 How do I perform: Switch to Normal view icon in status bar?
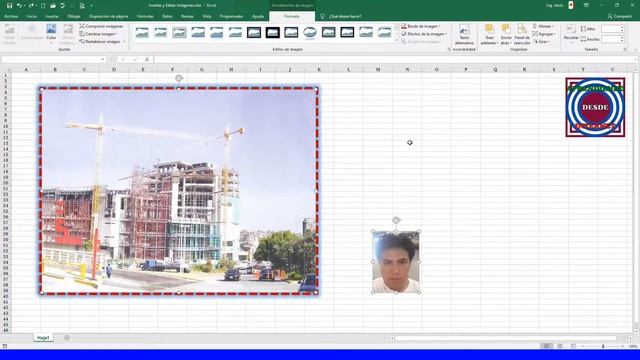click(547, 346)
